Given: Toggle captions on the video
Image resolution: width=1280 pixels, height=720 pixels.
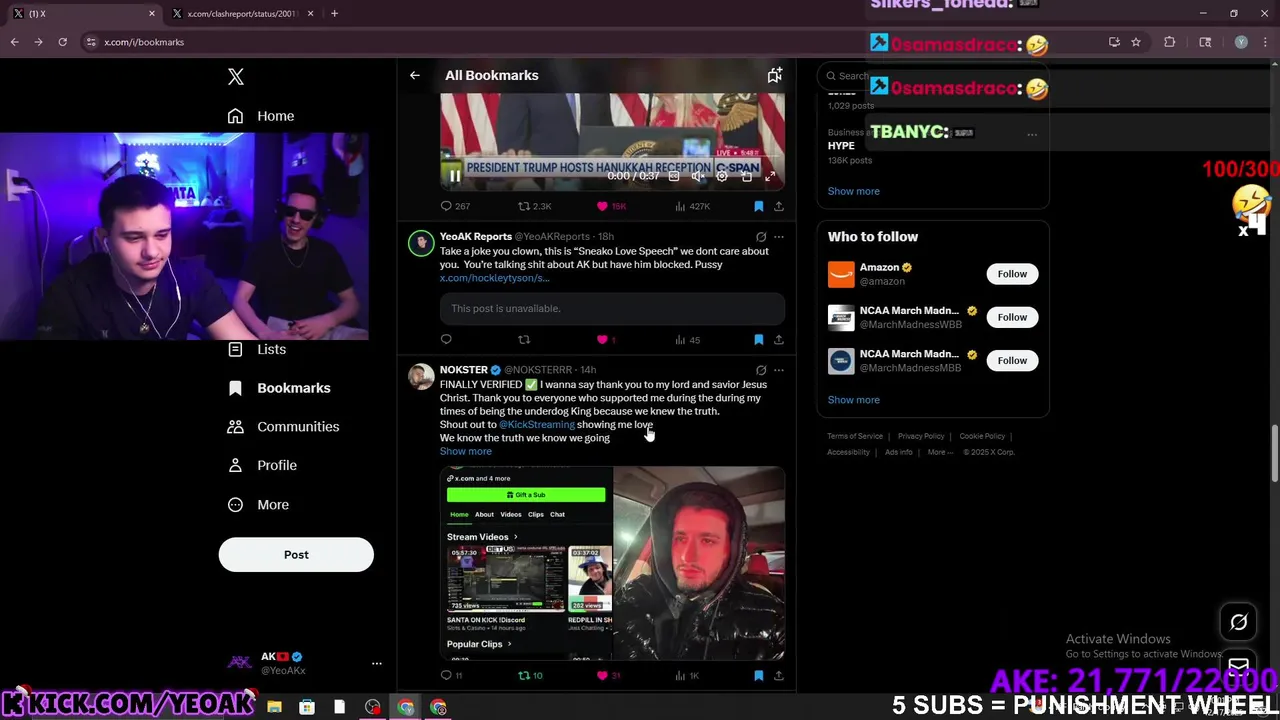Looking at the screenshot, I should (674, 176).
